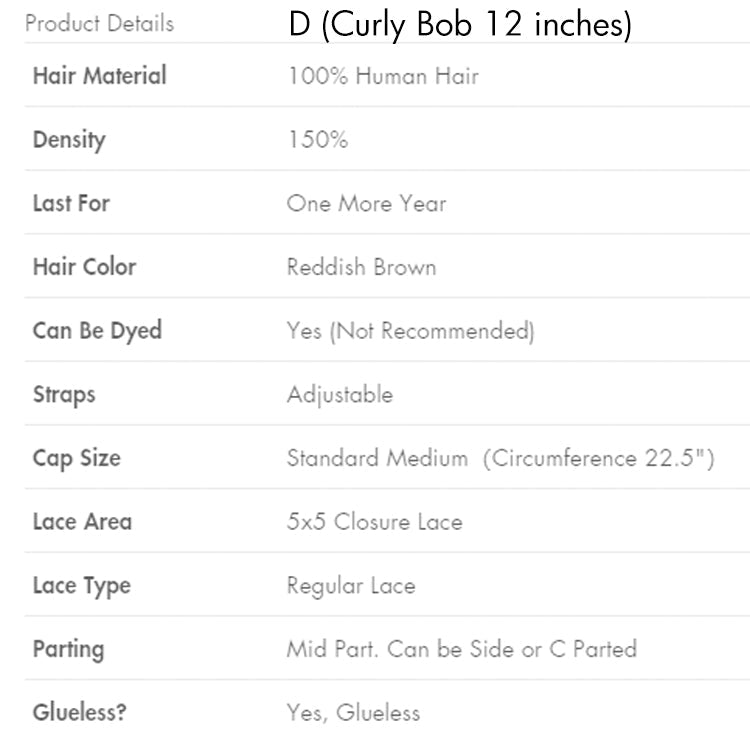Image resolution: width=750 pixels, height=750 pixels.
Task: Click the 150% density value
Action: click(318, 140)
